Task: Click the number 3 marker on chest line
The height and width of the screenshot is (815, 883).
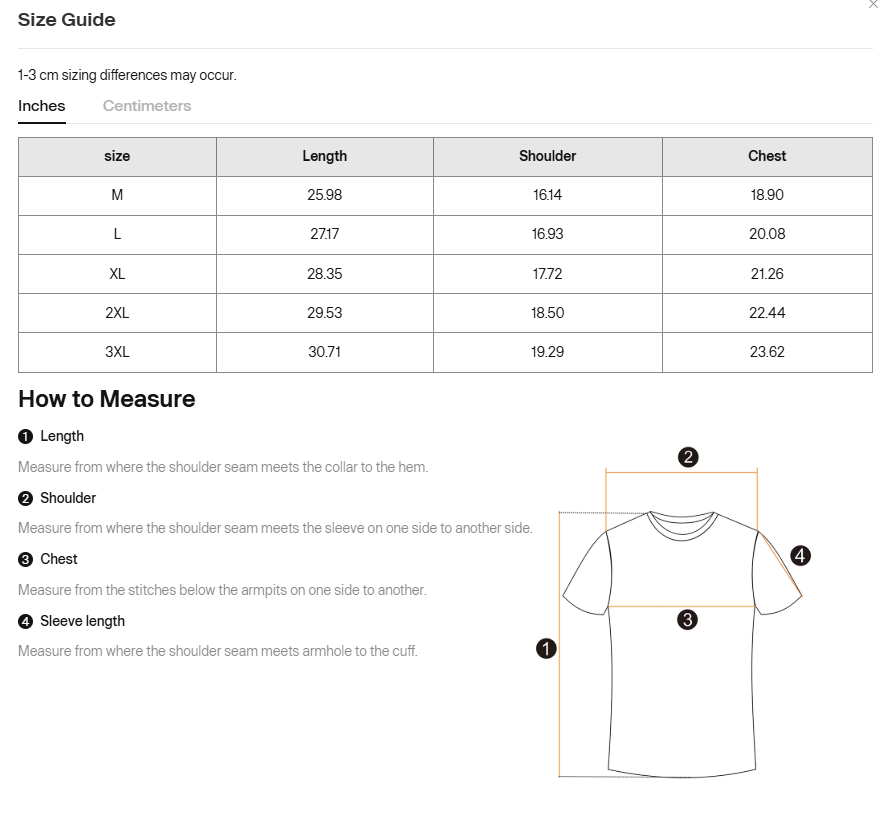Action: pyautogui.click(x=687, y=620)
